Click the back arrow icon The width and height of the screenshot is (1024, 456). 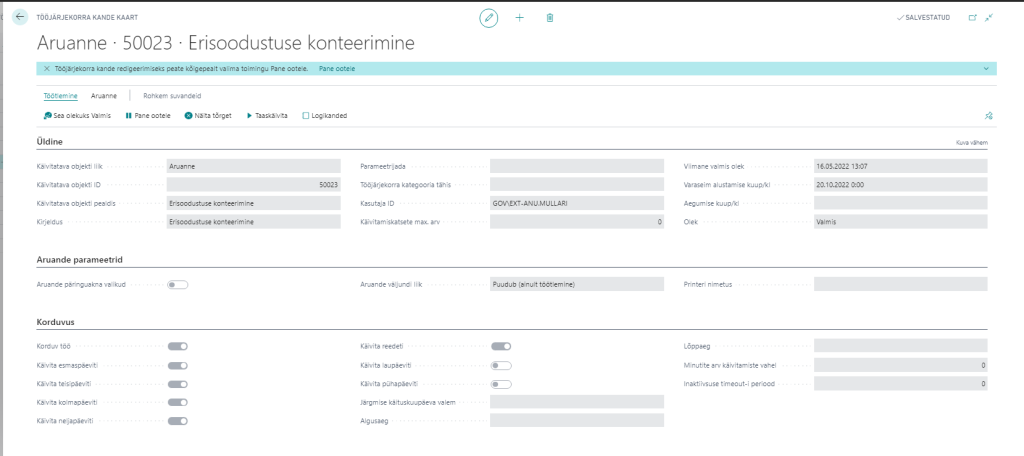point(20,18)
